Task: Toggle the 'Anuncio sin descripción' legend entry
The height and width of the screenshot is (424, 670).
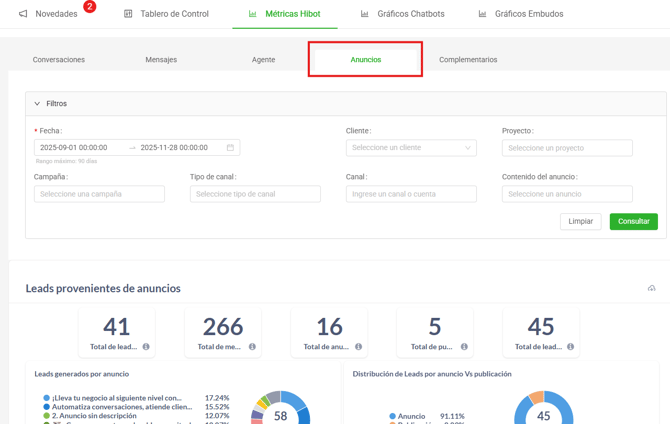Action: (94, 416)
